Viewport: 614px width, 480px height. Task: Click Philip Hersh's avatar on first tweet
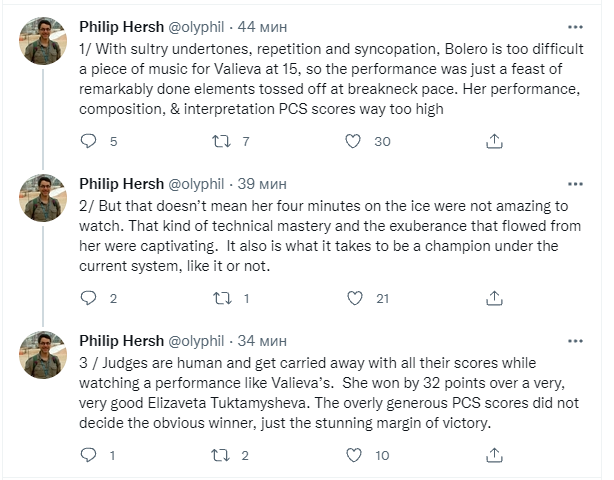43,42
